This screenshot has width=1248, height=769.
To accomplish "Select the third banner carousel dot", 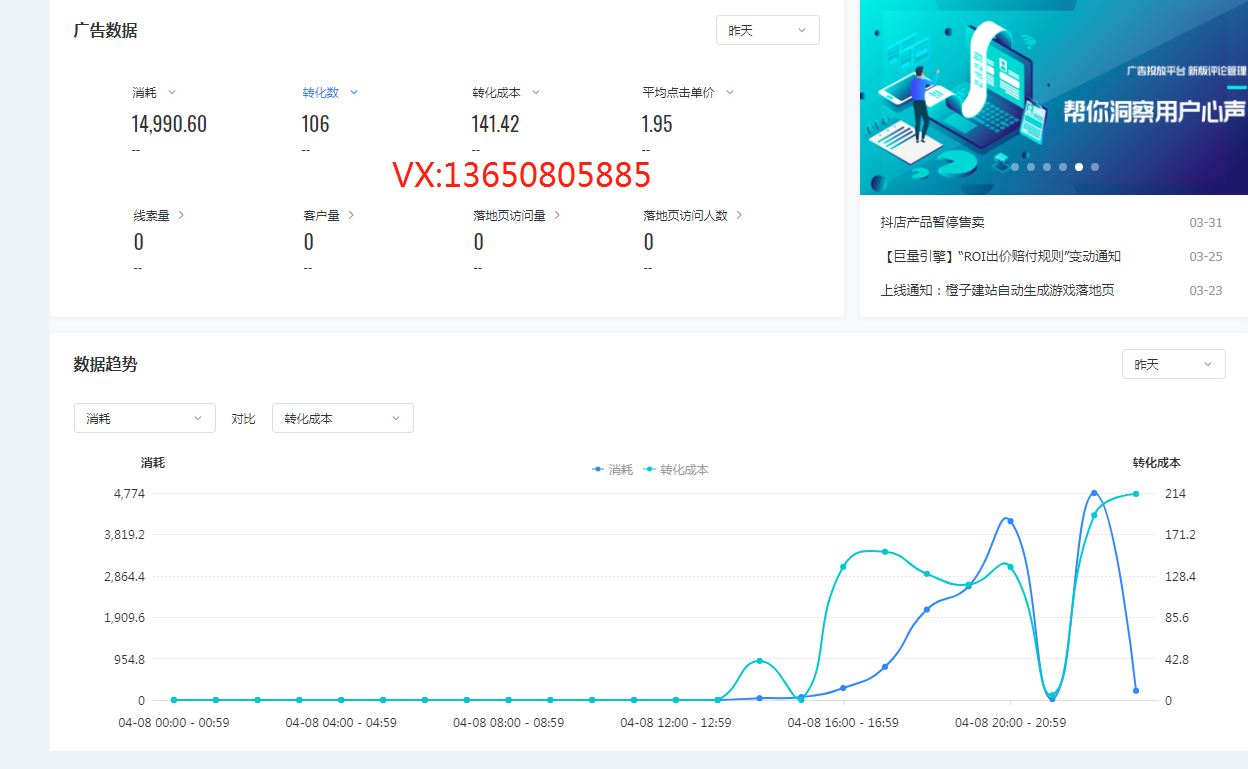I will pyautogui.click(x=1047, y=167).
